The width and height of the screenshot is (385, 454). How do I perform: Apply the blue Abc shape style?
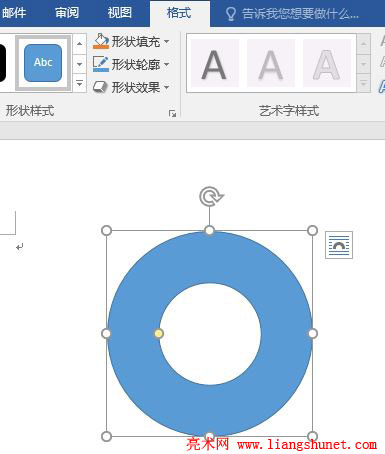pyautogui.click(x=43, y=63)
